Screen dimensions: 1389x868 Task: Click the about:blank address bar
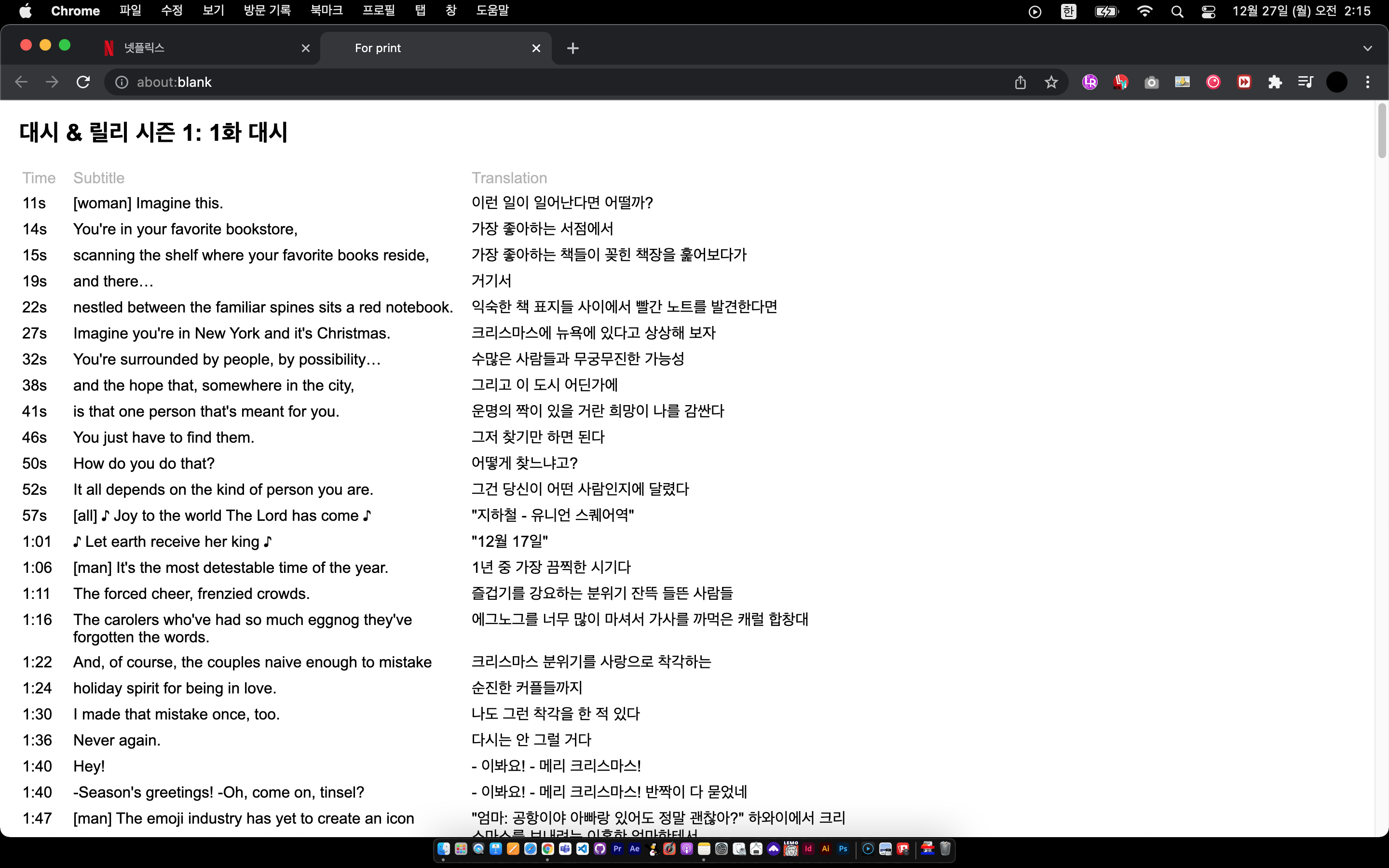[517, 82]
